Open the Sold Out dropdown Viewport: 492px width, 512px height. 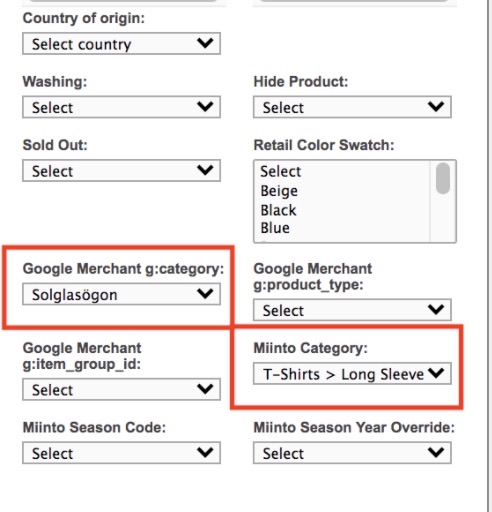pos(121,171)
